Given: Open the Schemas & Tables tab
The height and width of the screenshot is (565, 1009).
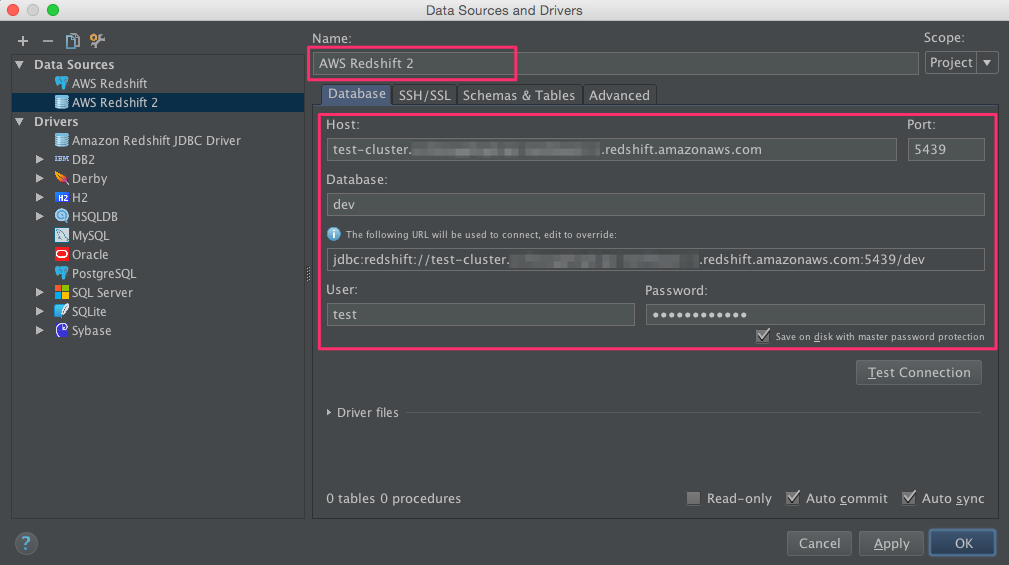Looking at the screenshot, I should coord(519,95).
